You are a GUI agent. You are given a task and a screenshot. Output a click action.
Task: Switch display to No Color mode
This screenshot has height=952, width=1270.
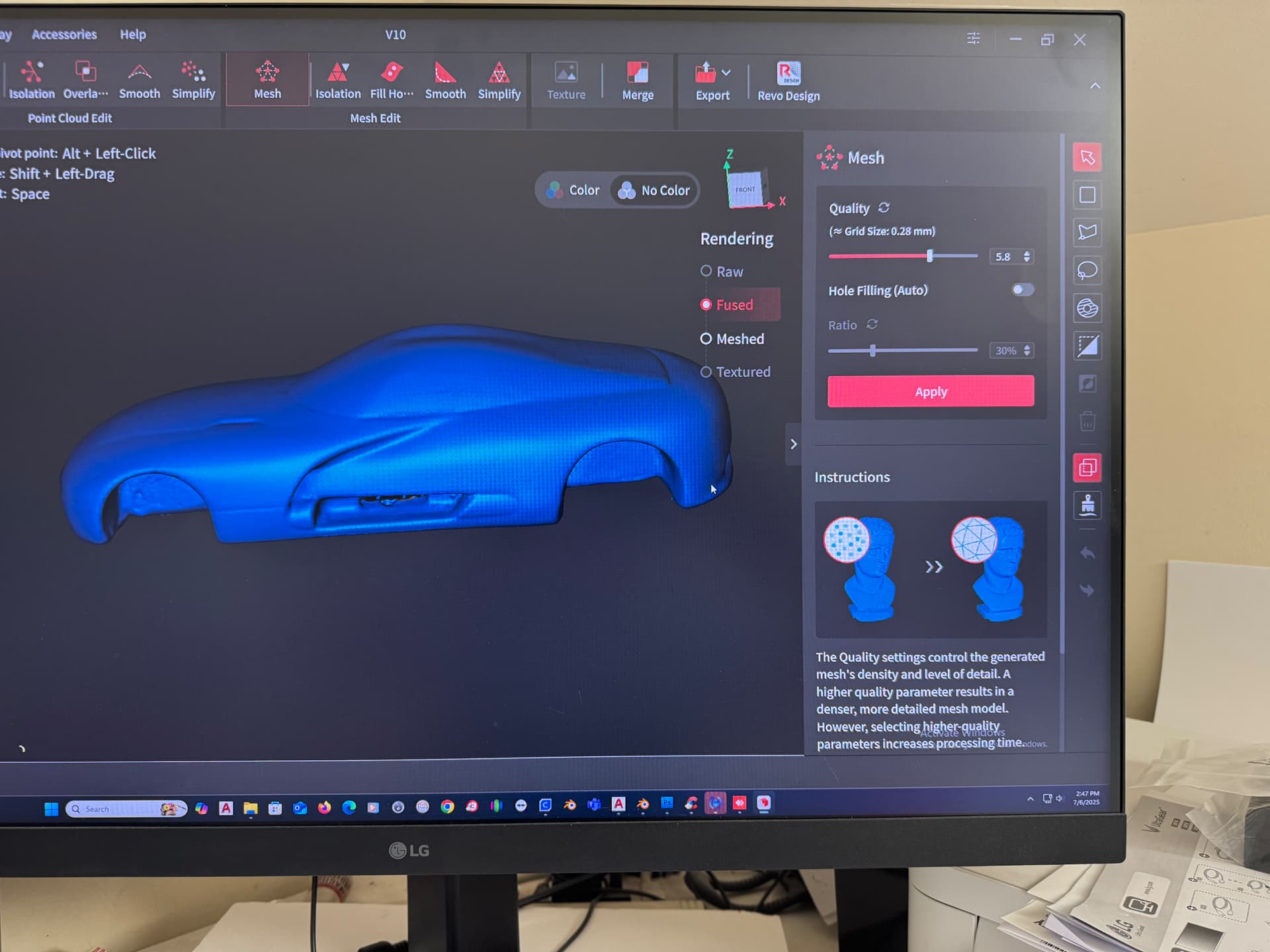(654, 190)
